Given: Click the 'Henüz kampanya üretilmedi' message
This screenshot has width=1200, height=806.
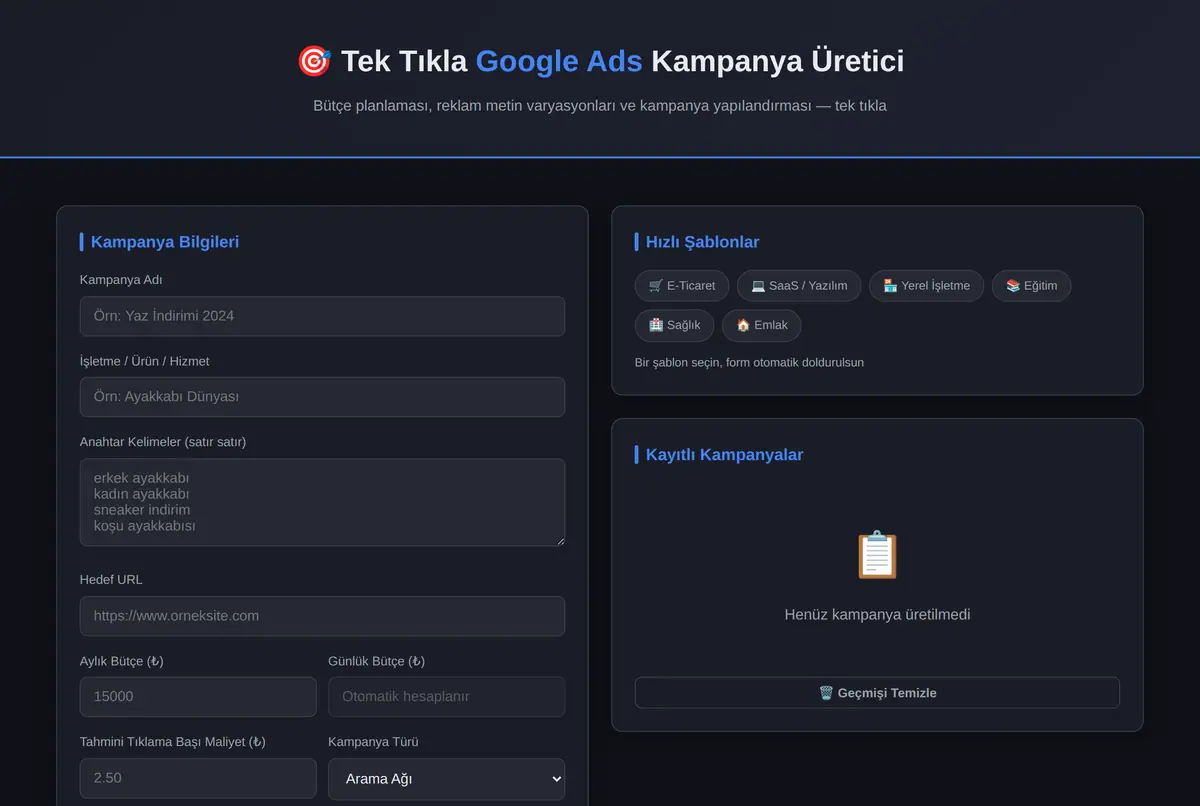Looking at the screenshot, I should click(877, 615).
